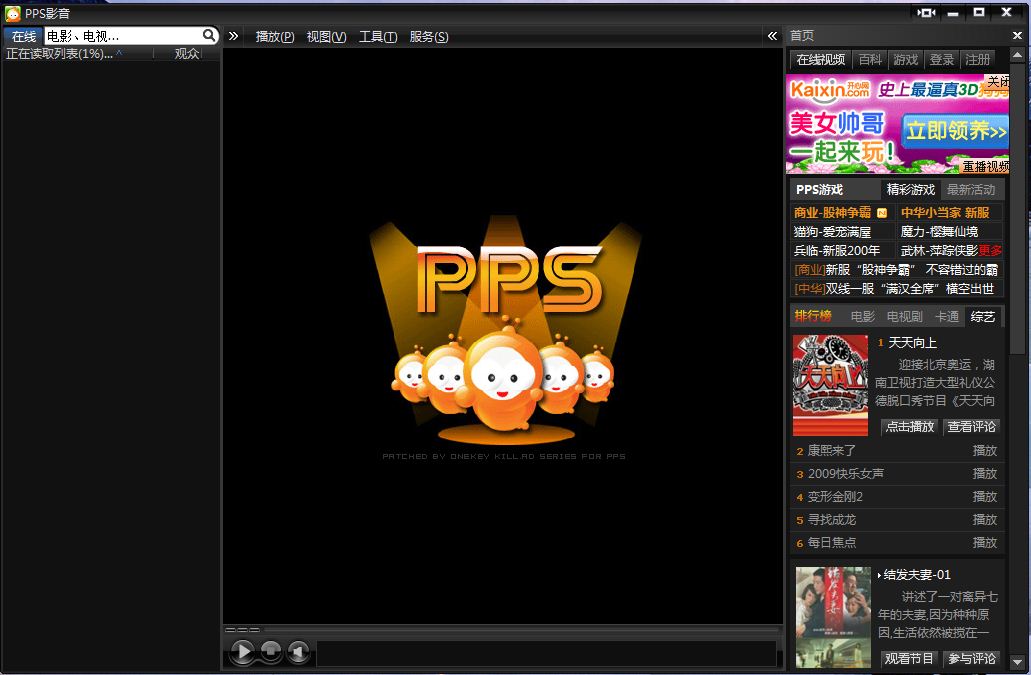Sort list by 观众 column header
This screenshot has width=1031, height=675.
click(x=187, y=54)
